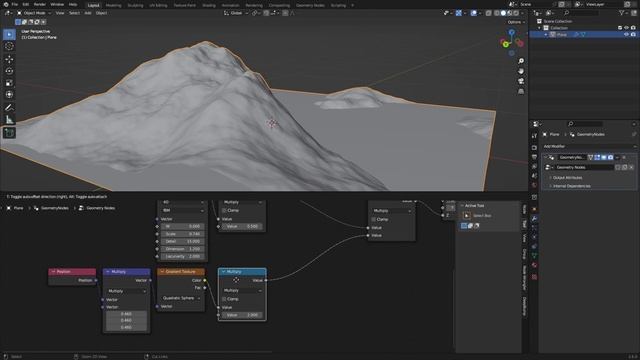
Task: Click the pan hand icon in viewport
Action: 521,71
